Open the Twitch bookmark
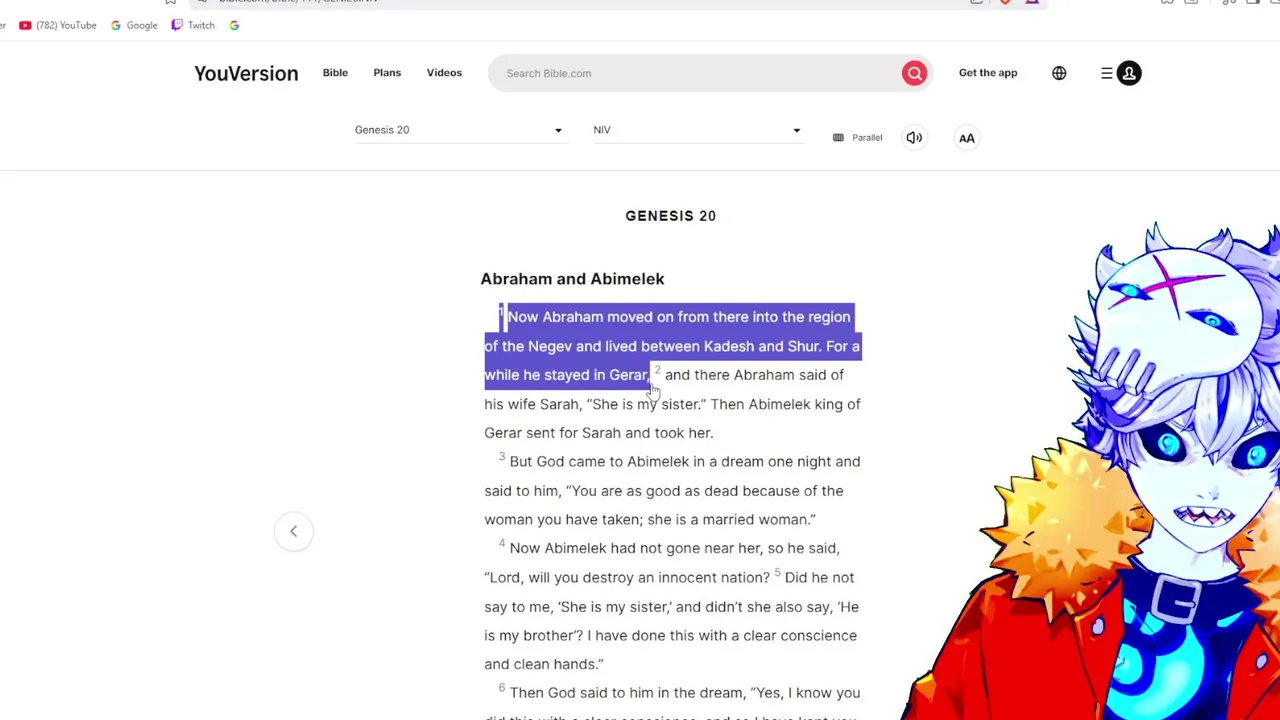Screen dimensions: 1280x720 193,25
